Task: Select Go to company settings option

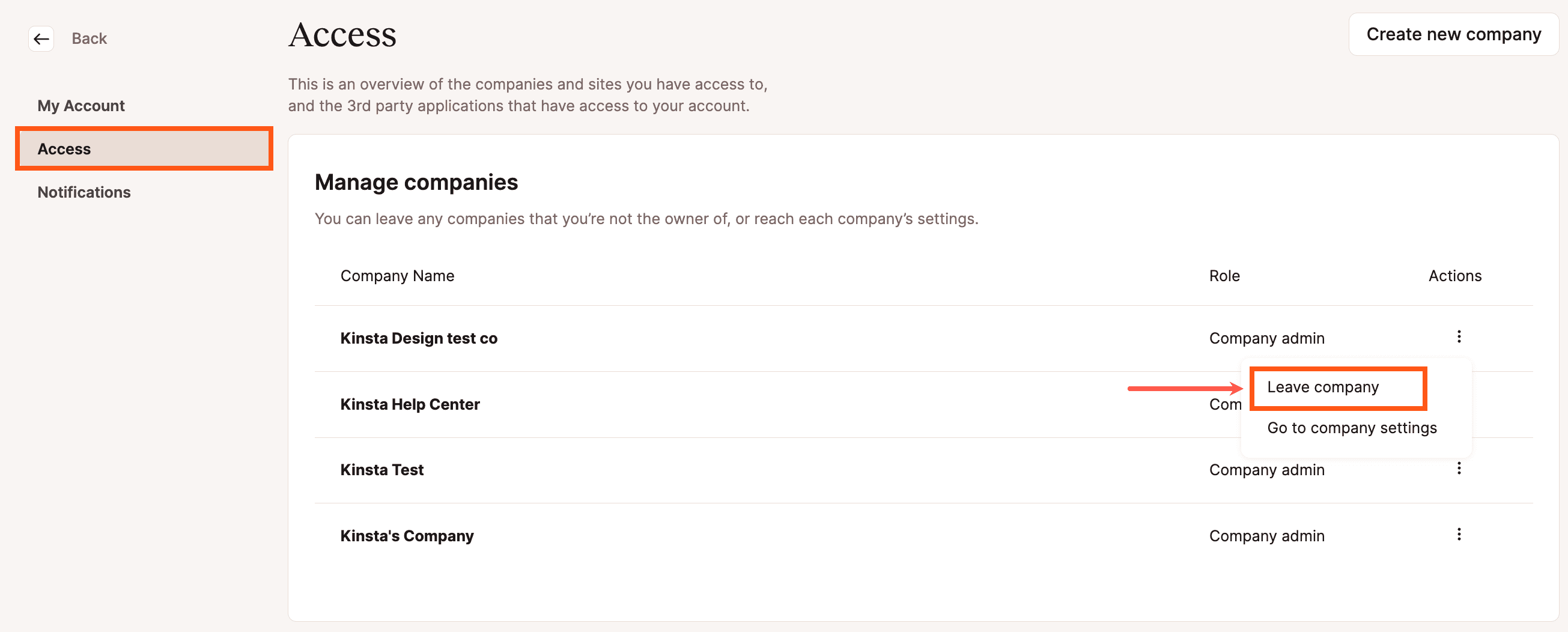Action: (x=1351, y=428)
